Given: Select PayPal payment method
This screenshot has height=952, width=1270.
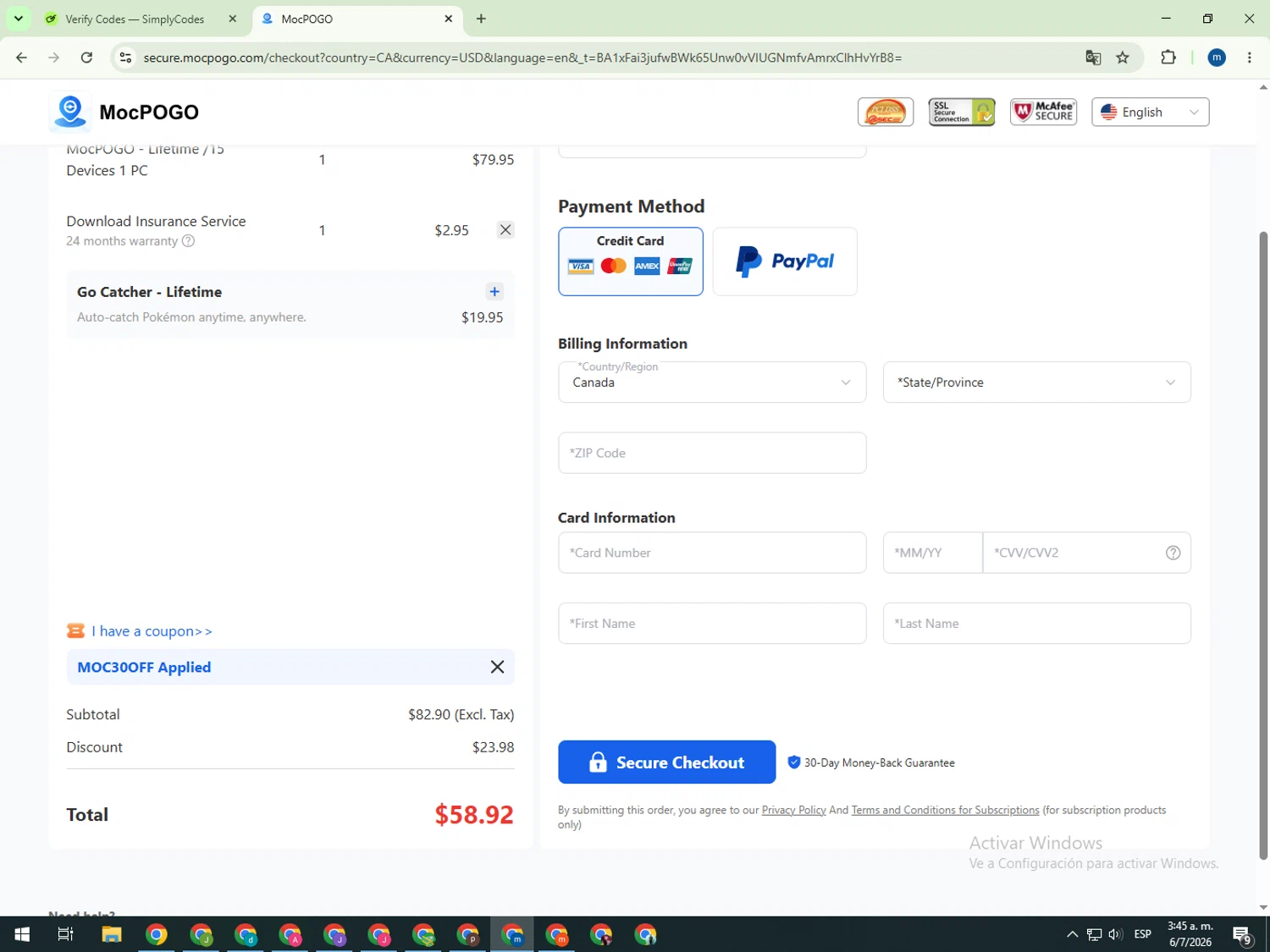Looking at the screenshot, I should click(x=785, y=261).
